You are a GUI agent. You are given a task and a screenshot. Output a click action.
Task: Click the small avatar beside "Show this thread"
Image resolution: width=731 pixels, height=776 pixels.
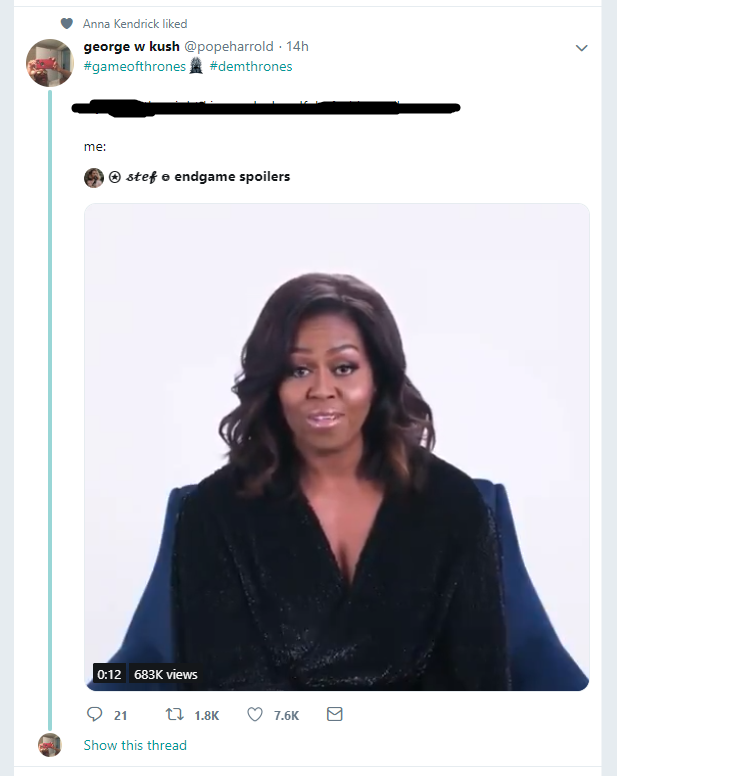point(49,745)
